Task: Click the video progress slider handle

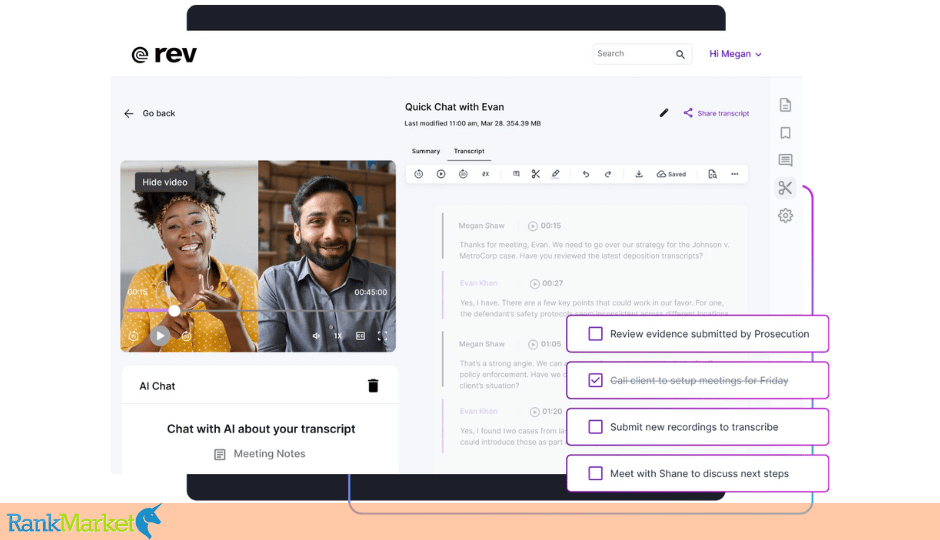Action: click(174, 310)
